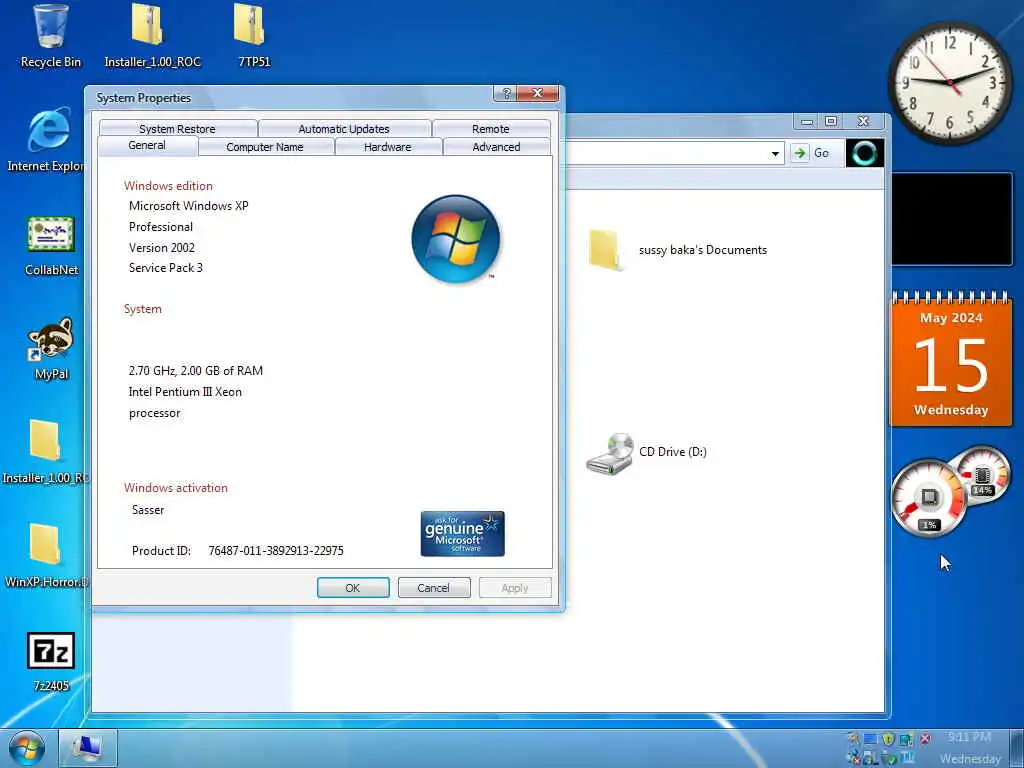Click the '2.70 GHz, 2.00 GB of RAM' line
The width and height of the screenshot is (1024, 768).
196,371
